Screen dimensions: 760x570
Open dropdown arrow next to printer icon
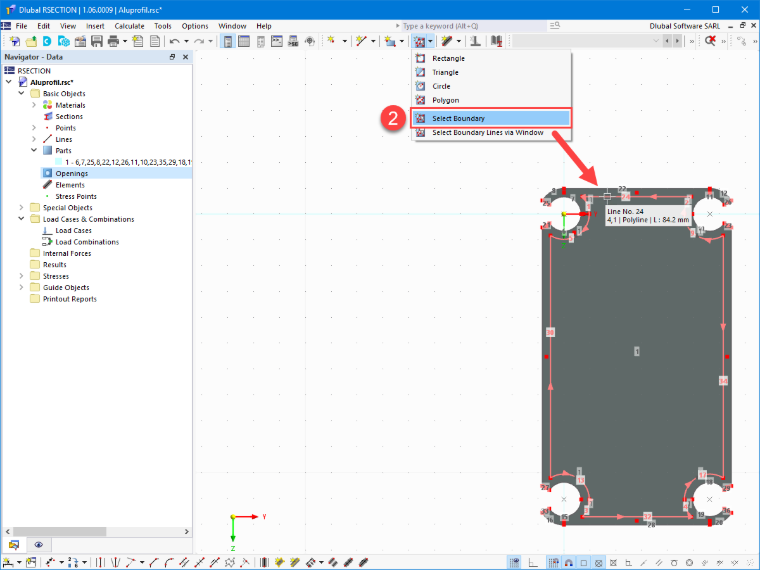pos(125,42)
